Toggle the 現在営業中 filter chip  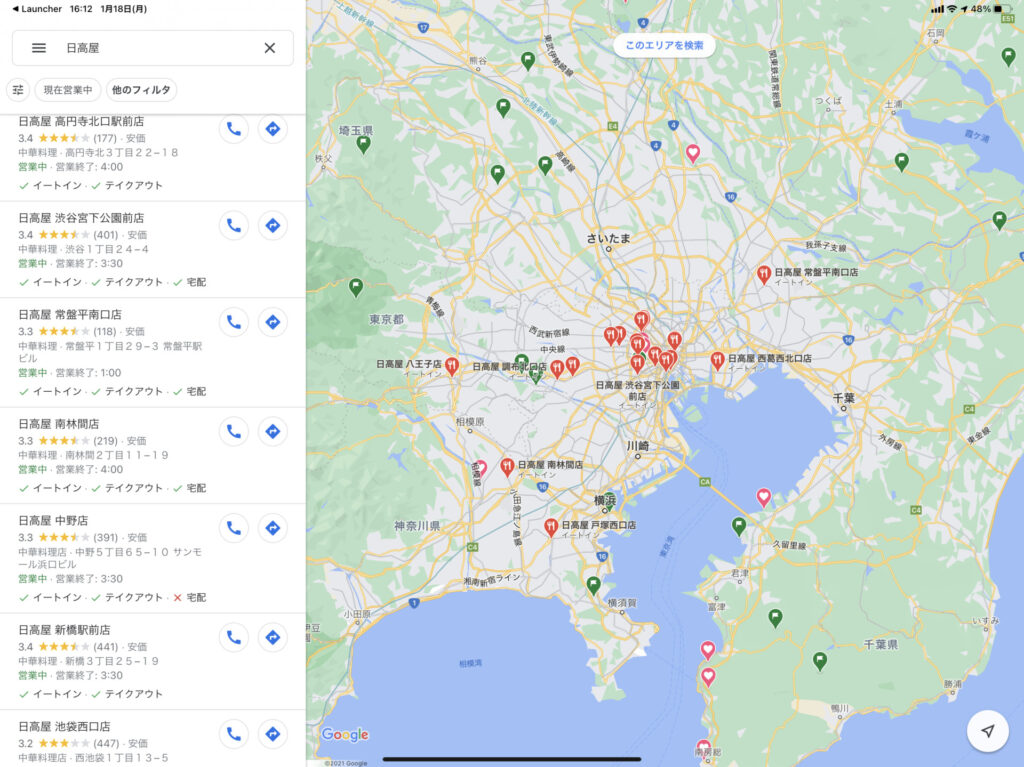(68, 90)
